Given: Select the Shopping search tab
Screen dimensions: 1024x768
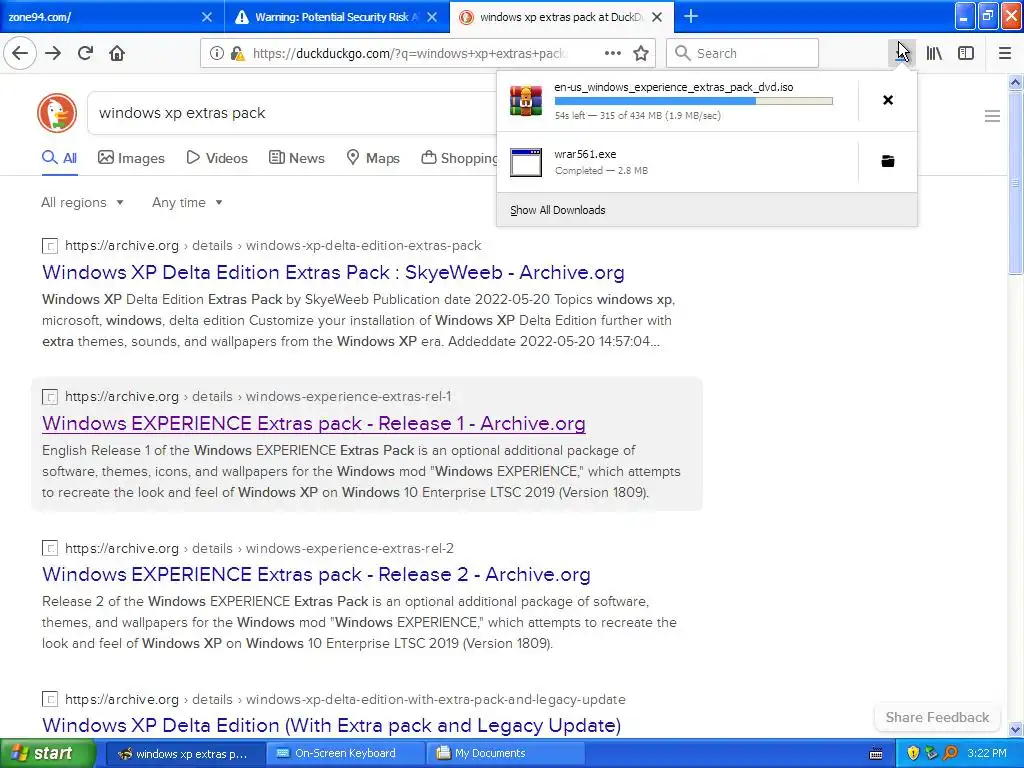Looking at the screenshot, I should point(459,158).
